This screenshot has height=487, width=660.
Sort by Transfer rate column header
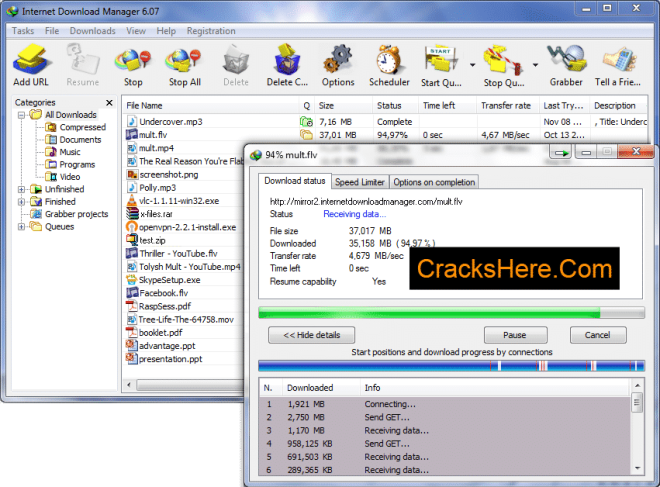tap(508, 106)
